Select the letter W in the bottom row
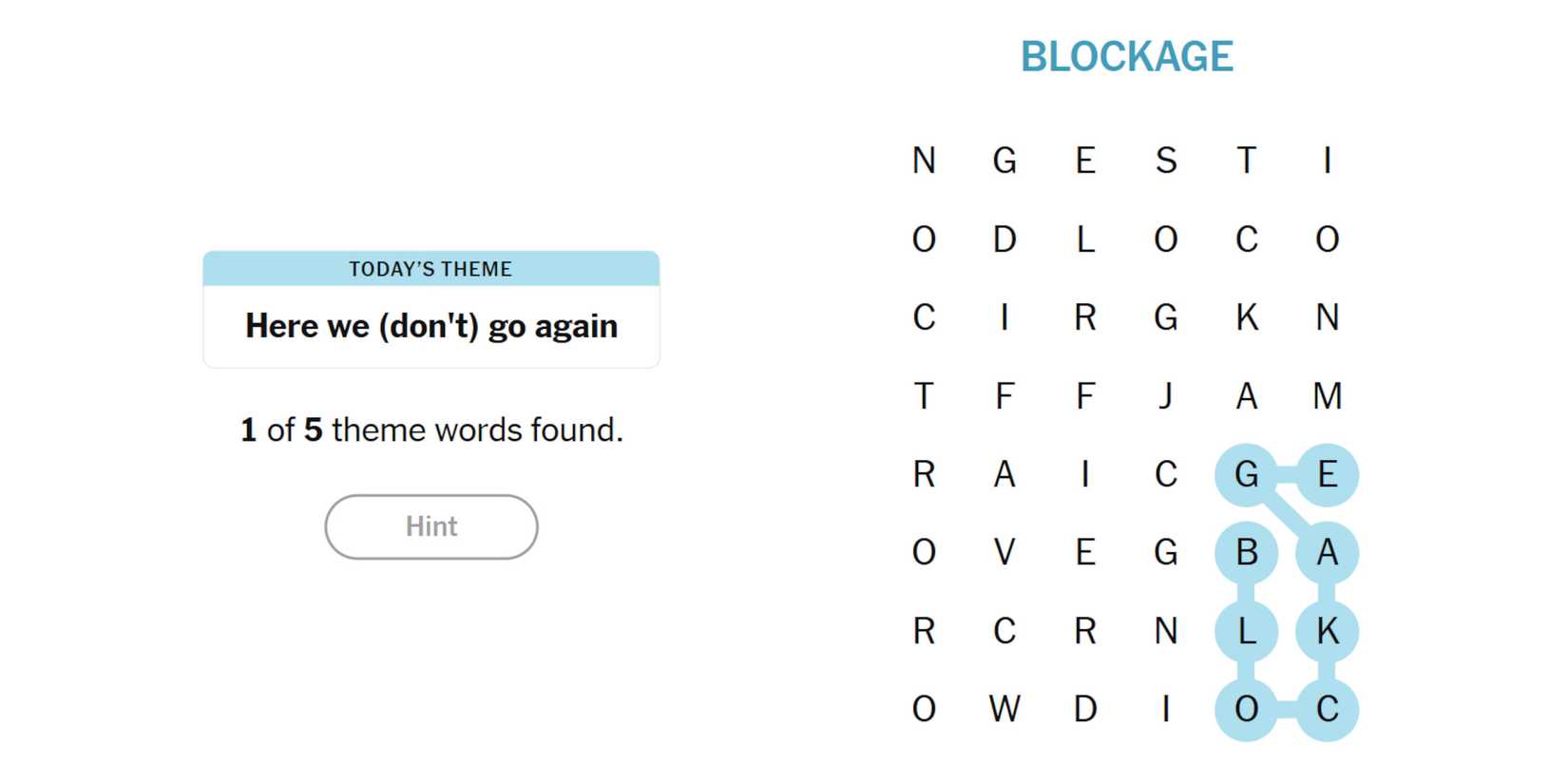The image size is (1568, 784). [x=1004, y=709]
